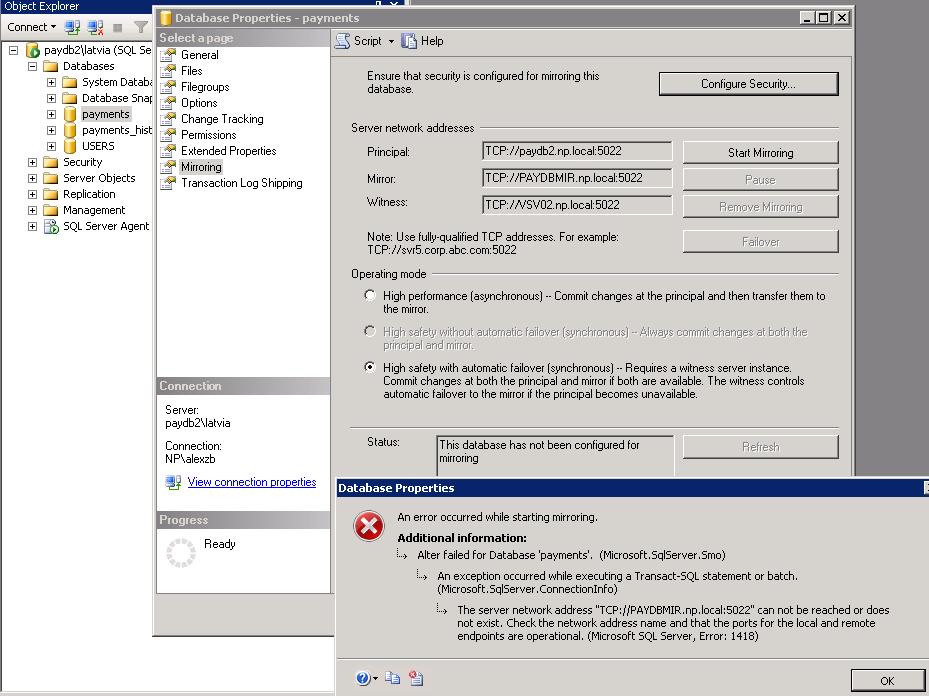929x696 pixels.
Task: Collapse the Databases folder node
Action: [x=33, y=66]
